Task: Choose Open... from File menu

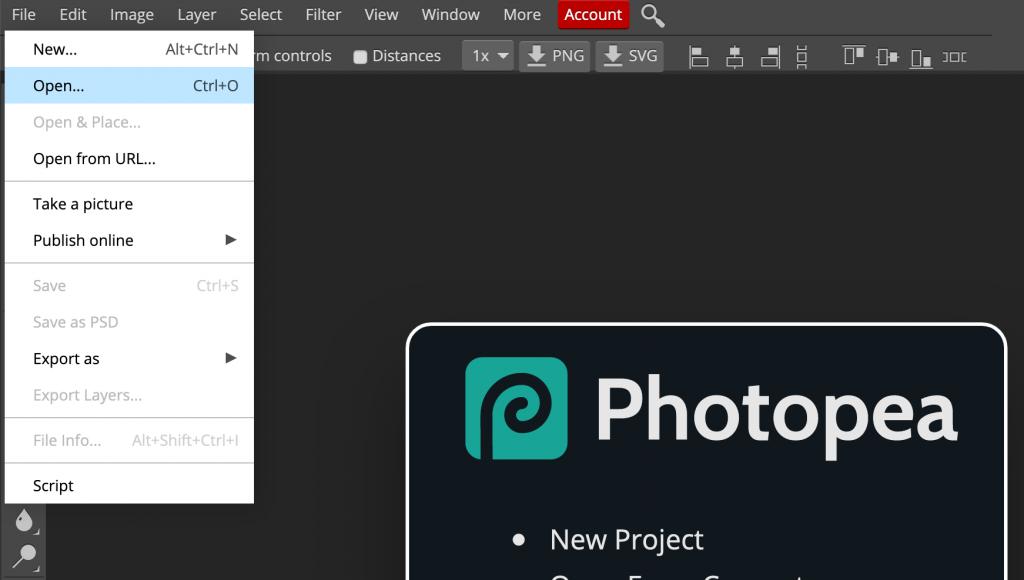Action: point(129,86)
